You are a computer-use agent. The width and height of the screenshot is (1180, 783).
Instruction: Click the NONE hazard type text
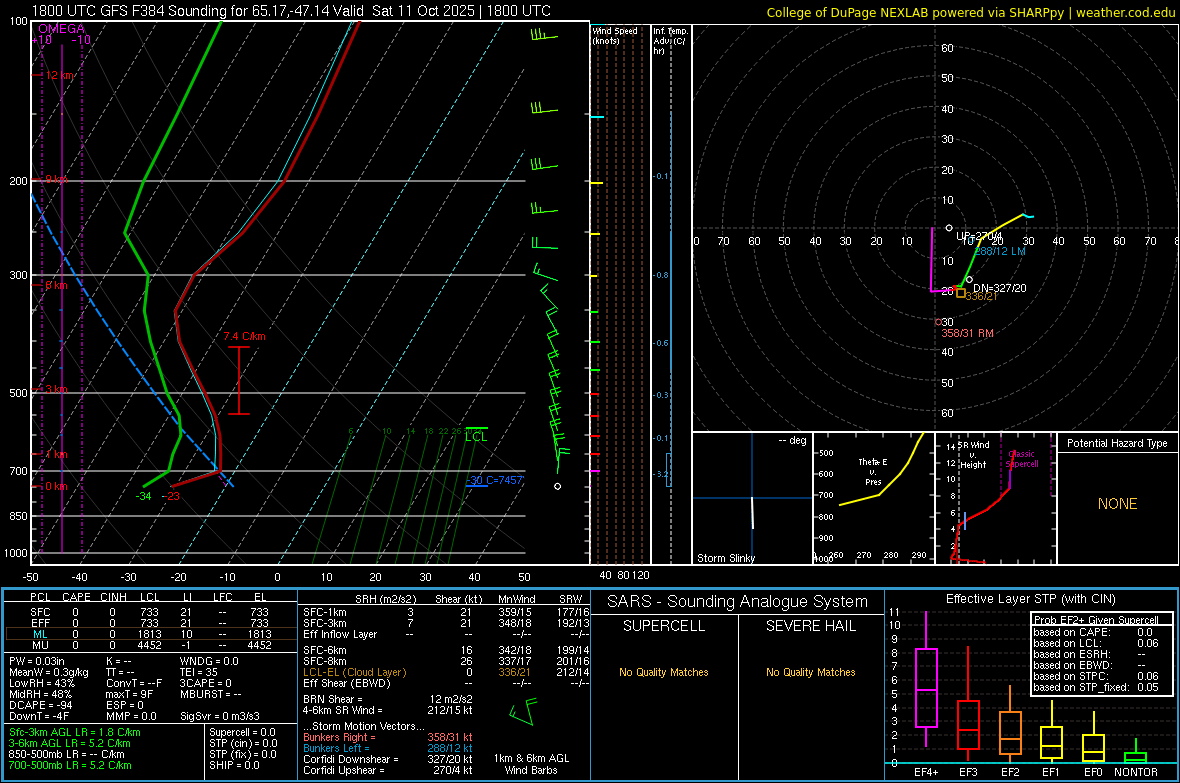point(1118,504)
